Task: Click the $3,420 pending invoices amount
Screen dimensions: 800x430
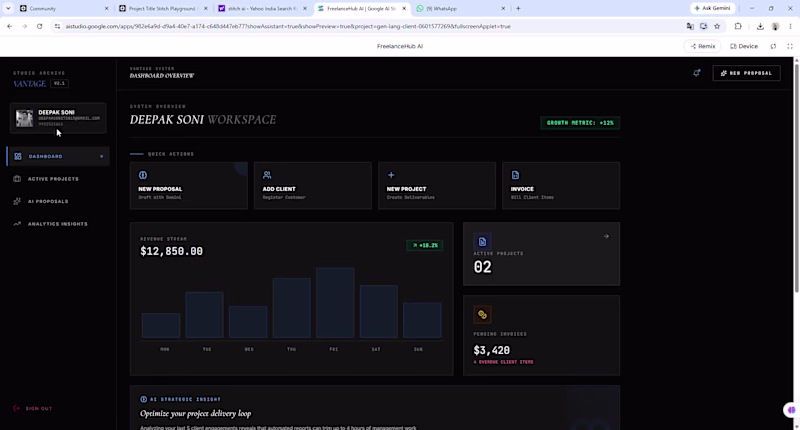Action: [x=491, y=350]
